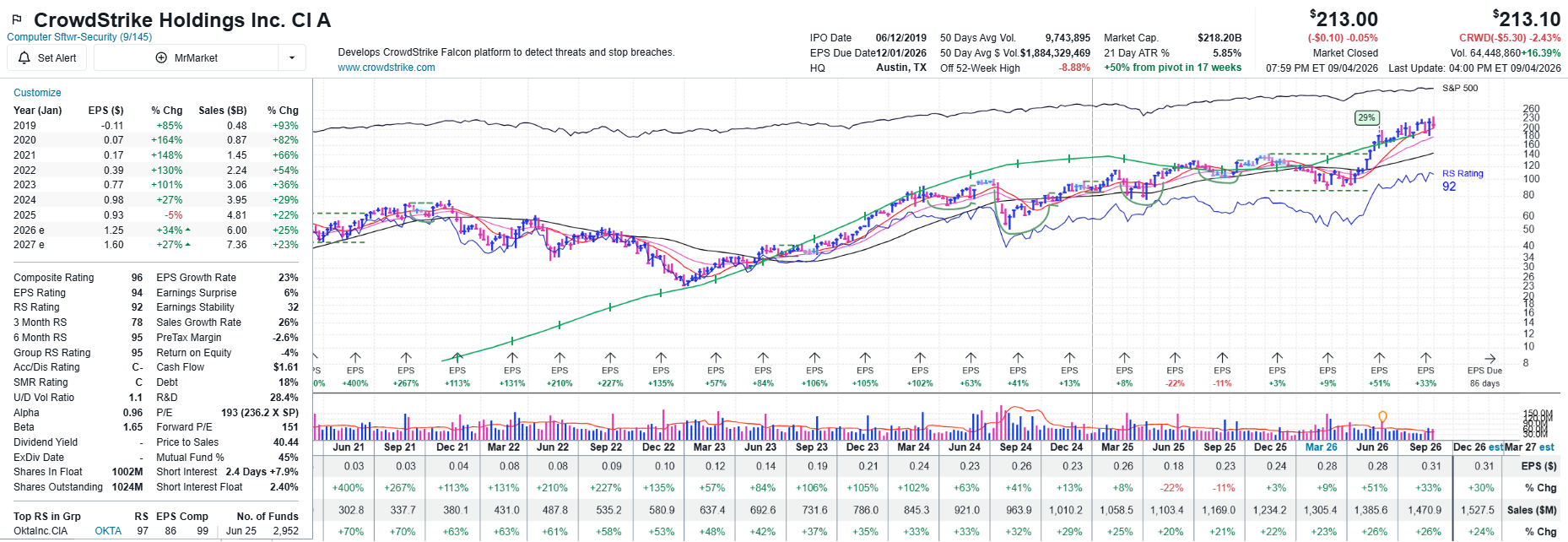Click the Market Cap. value $218.20B

(x=1219, y=38)
